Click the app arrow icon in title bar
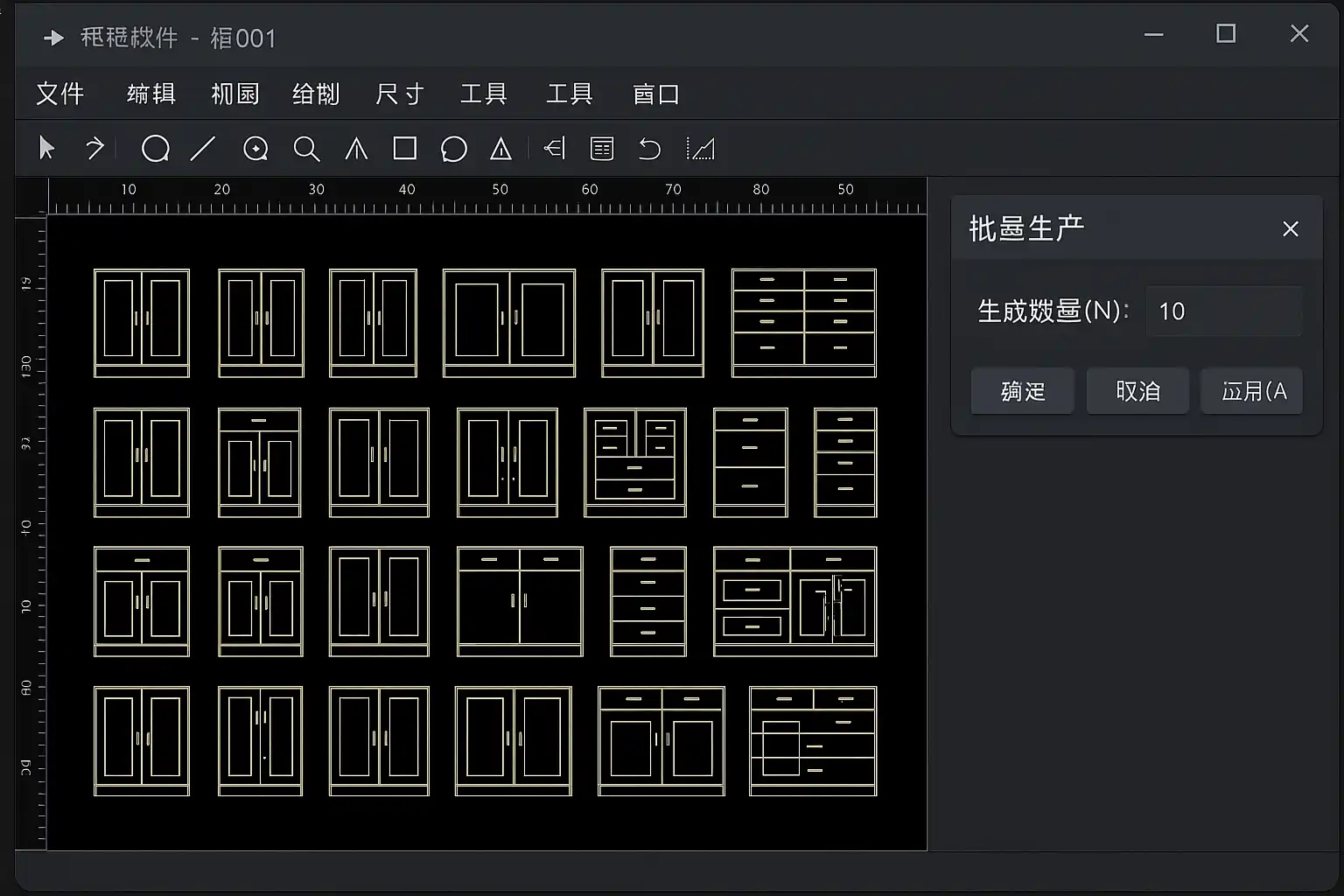This screenshot has height=896, width=1344. pyautogui.click(x=54, y=38)
